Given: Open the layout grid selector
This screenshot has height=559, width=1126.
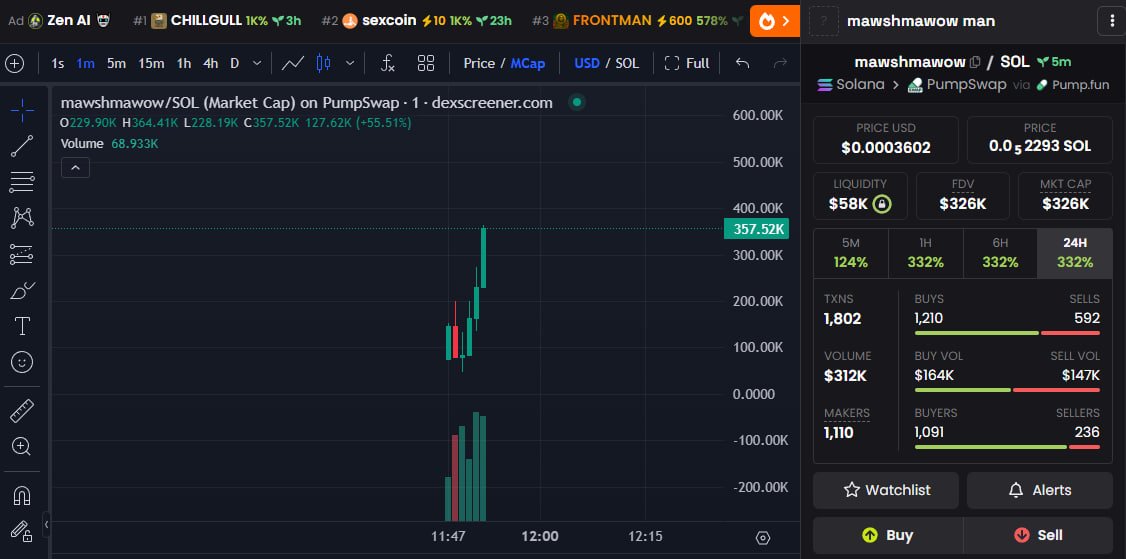Looking at the screenshot, I should coord(426,63).
